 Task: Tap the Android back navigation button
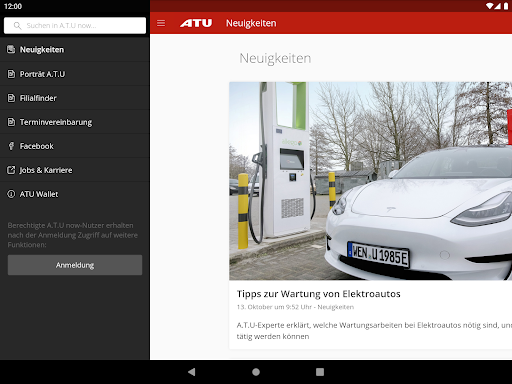click(192, 372)
